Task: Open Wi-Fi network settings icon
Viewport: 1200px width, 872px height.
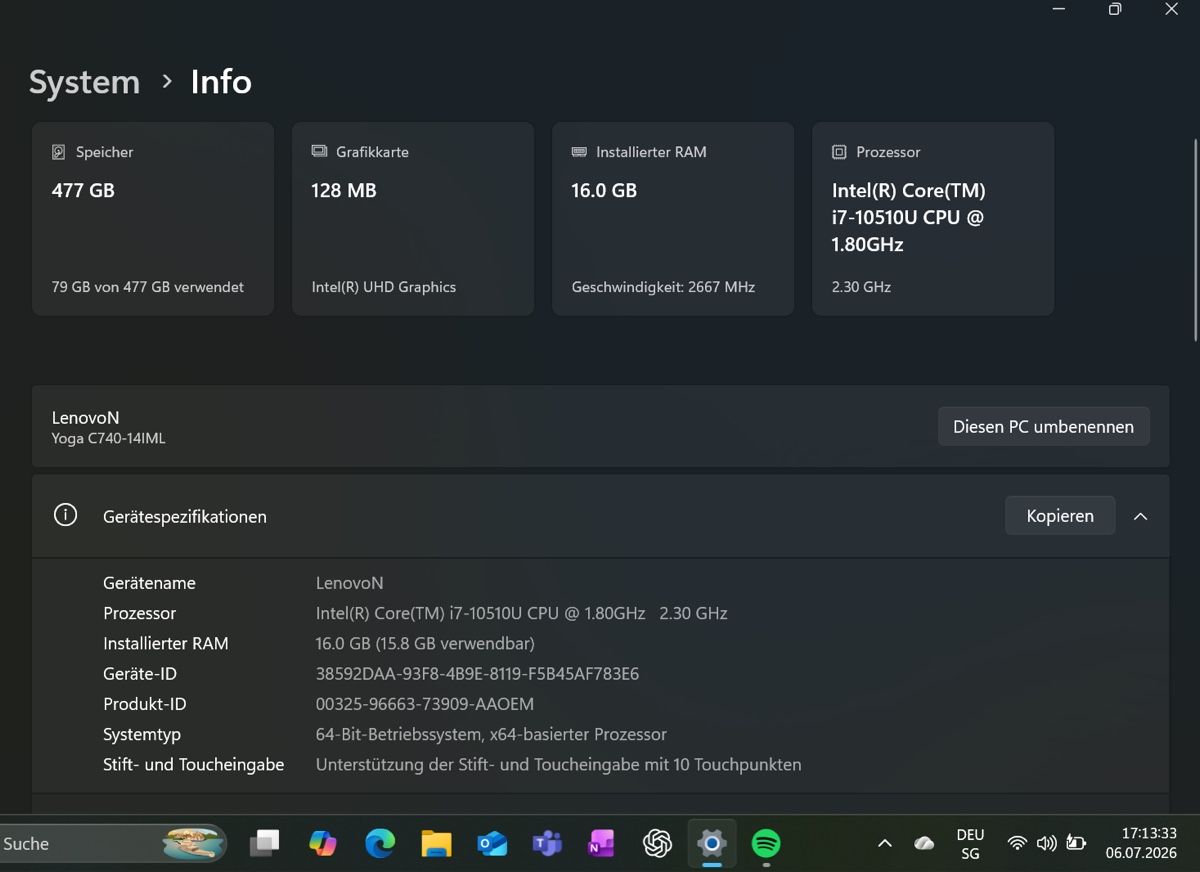Action: pos(1017,844)
